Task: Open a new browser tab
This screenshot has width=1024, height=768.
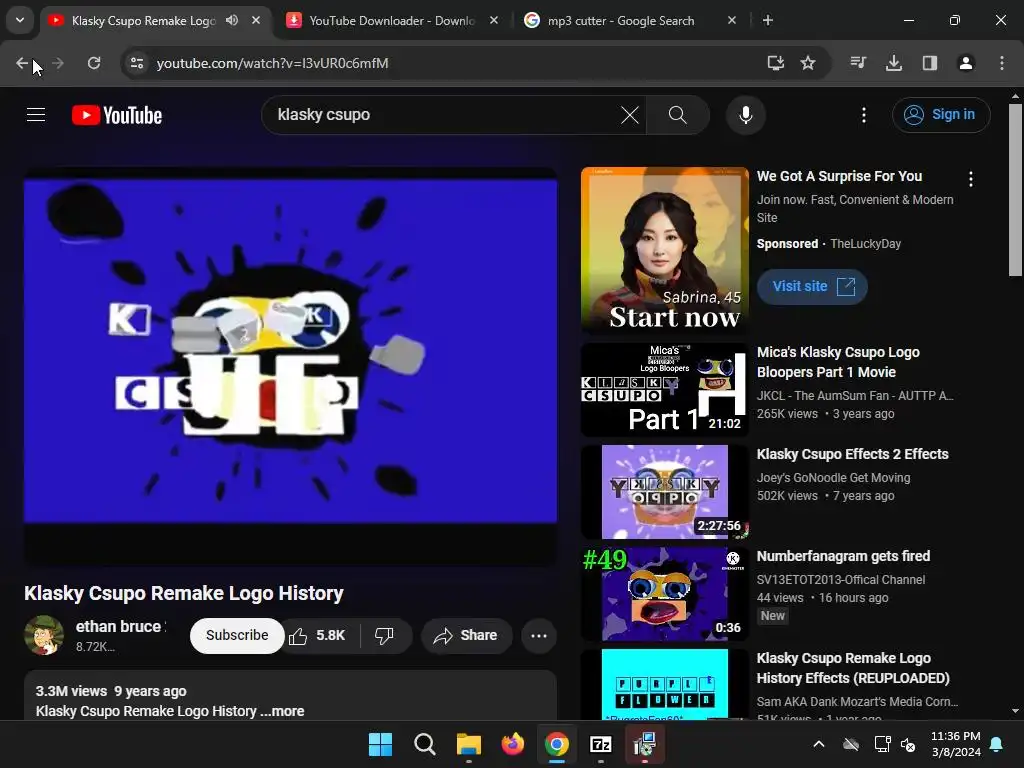Action: click(x=768, y=20)
